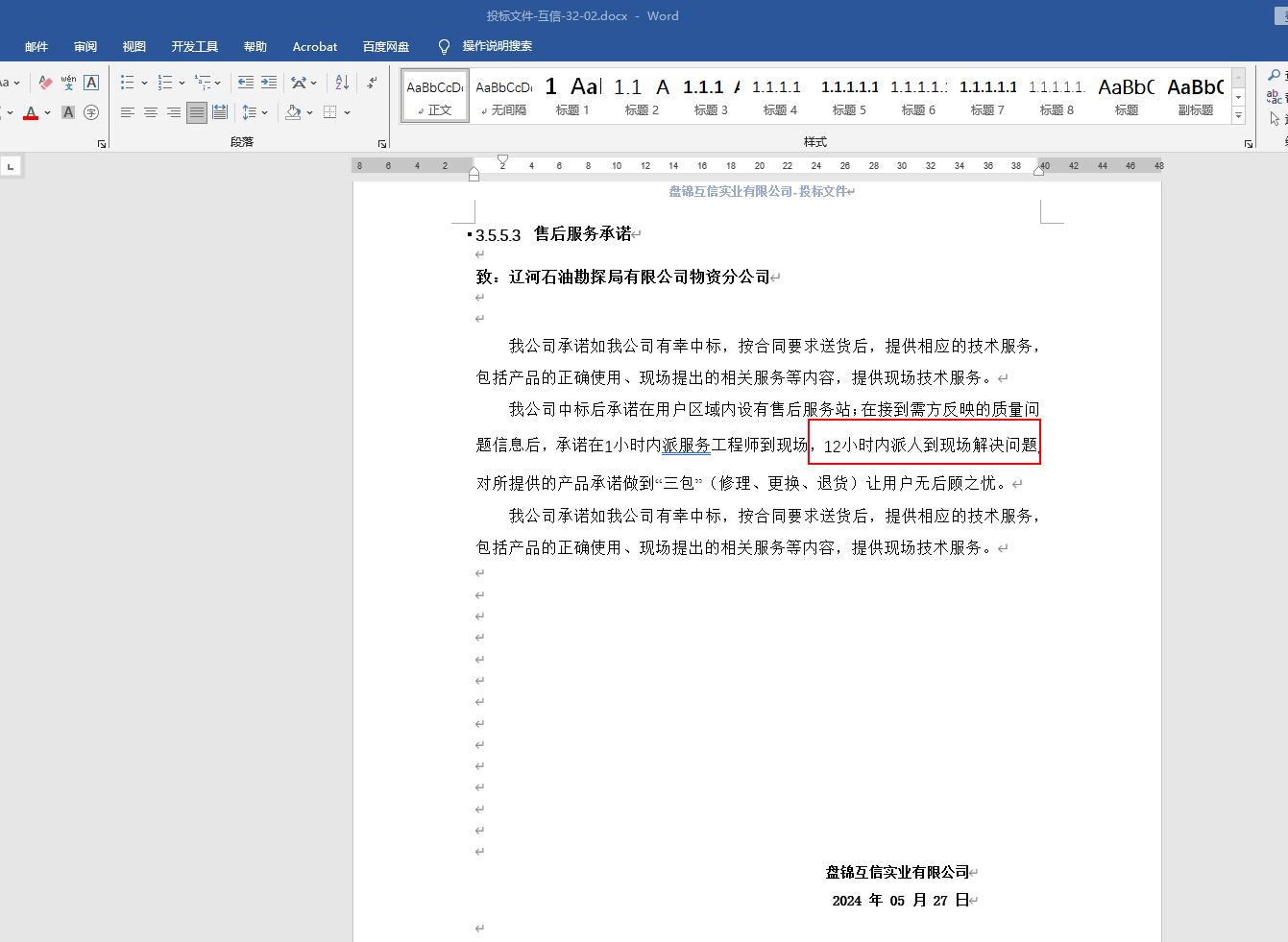Decrease paragraph indent
Image resolution: width=1288 pixels, height=942 pixels.
pos(246,83)
